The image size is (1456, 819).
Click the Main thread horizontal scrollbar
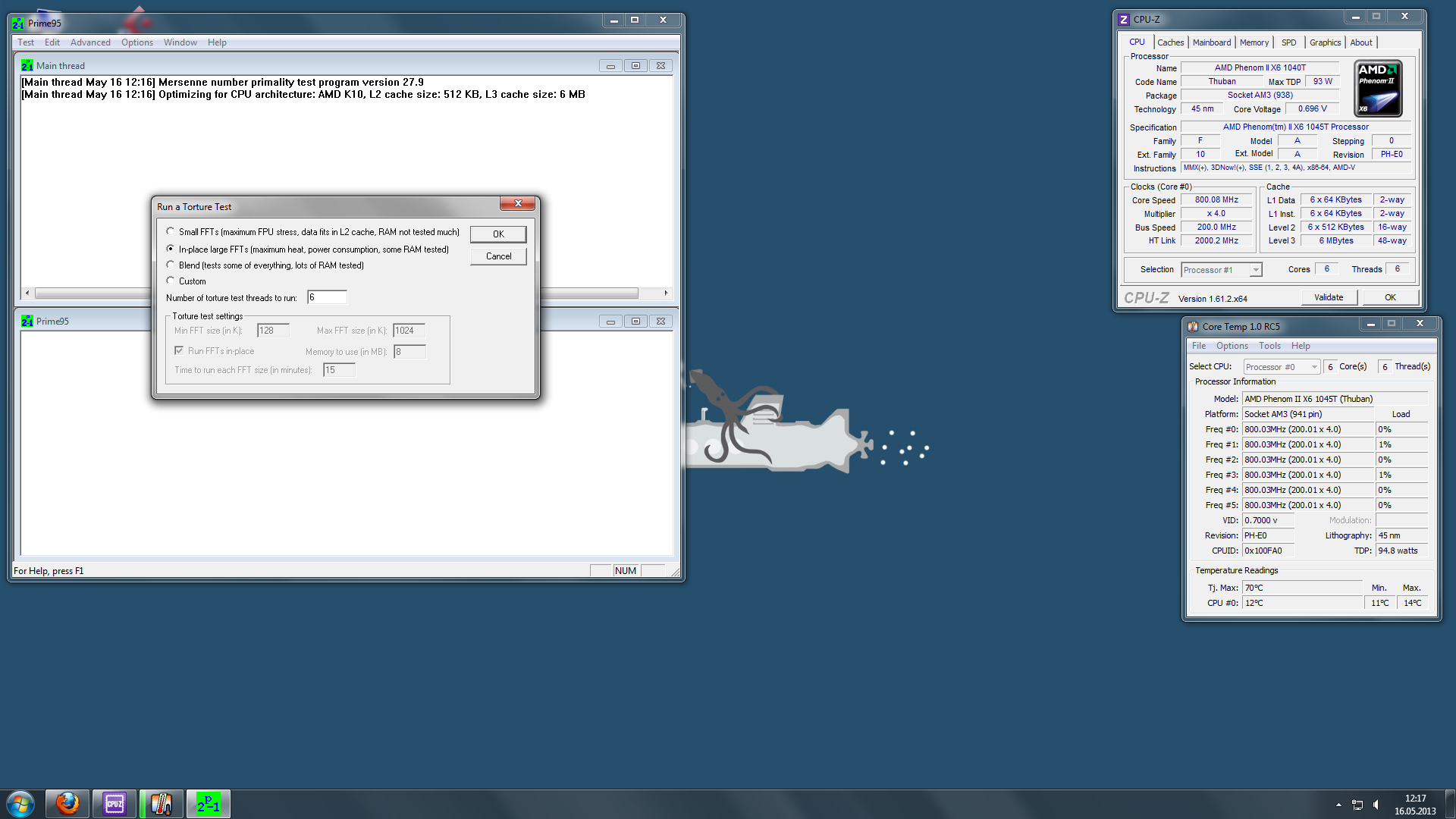pyautogui.click(x=91, y=293)
